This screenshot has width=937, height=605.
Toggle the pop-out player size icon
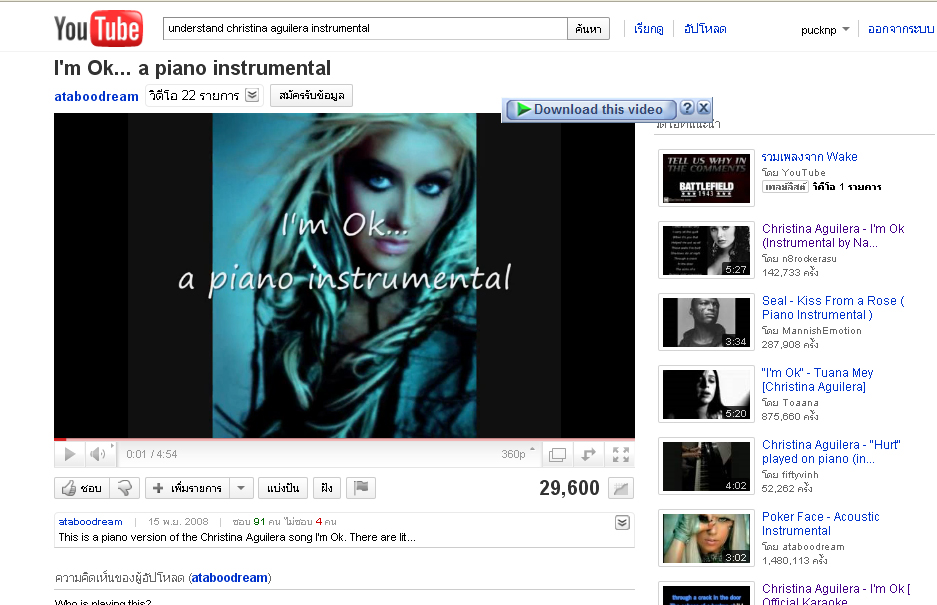[557, 455]
